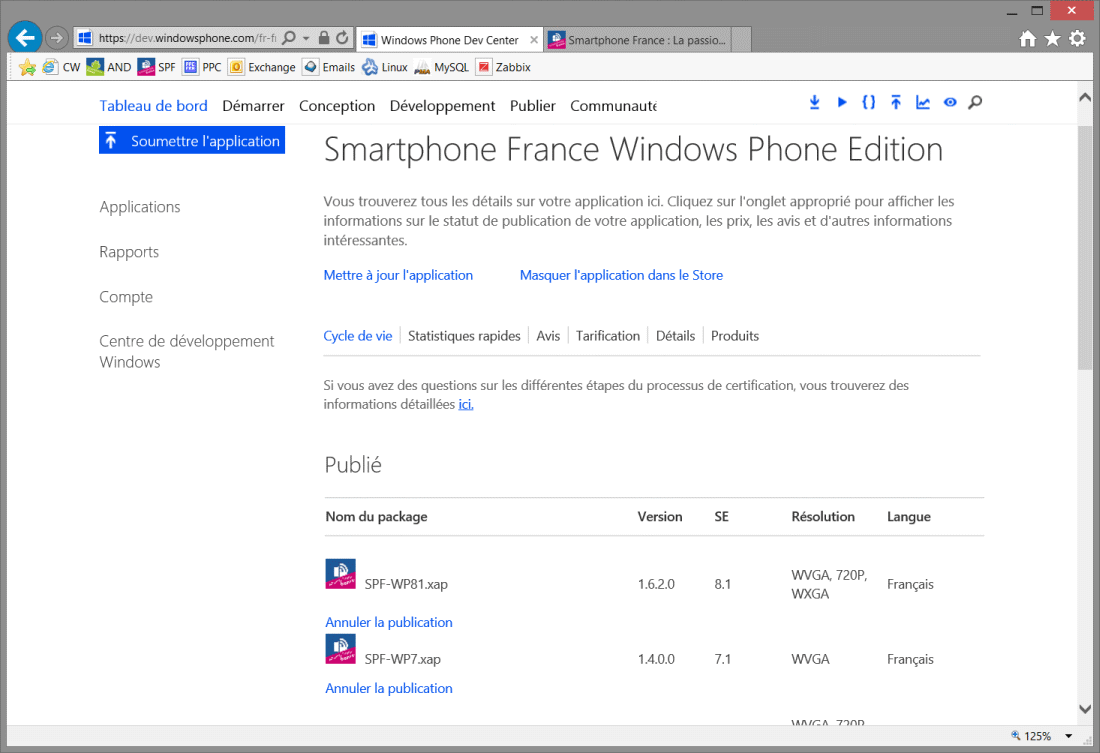Image resolution: width=1100 pixels, height=753 pixels.
Task: Click the Mettre à jour l'application link
Action: click(398, 275)
